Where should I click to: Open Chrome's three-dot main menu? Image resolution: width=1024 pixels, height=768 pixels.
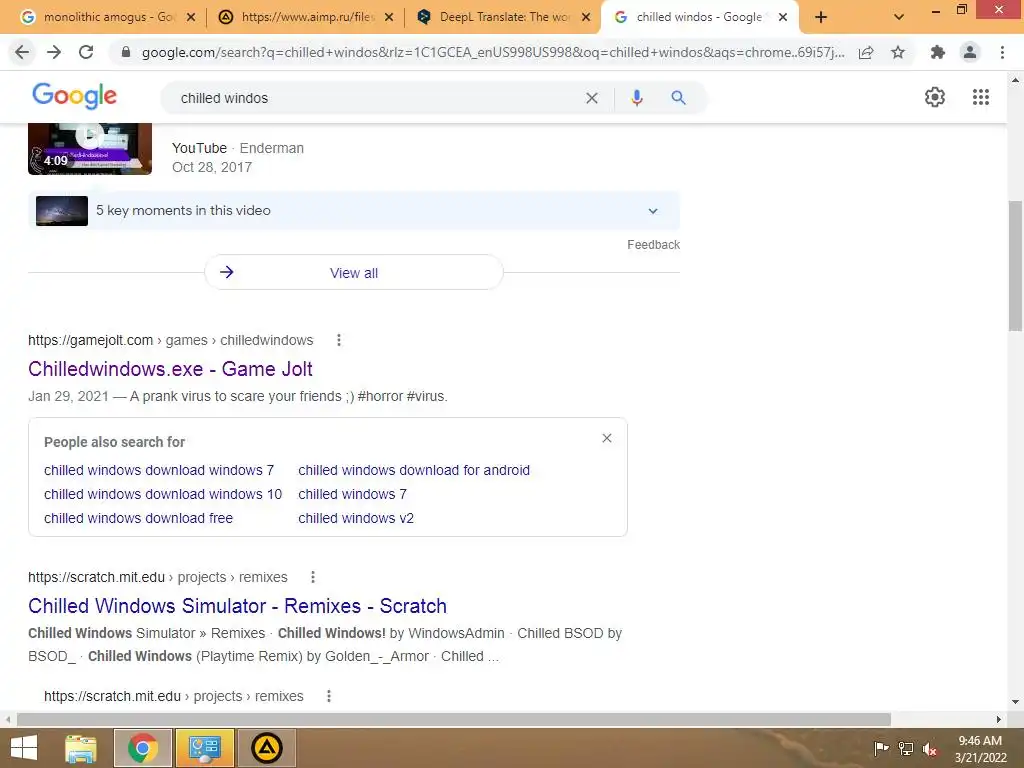click(1002, 52)
